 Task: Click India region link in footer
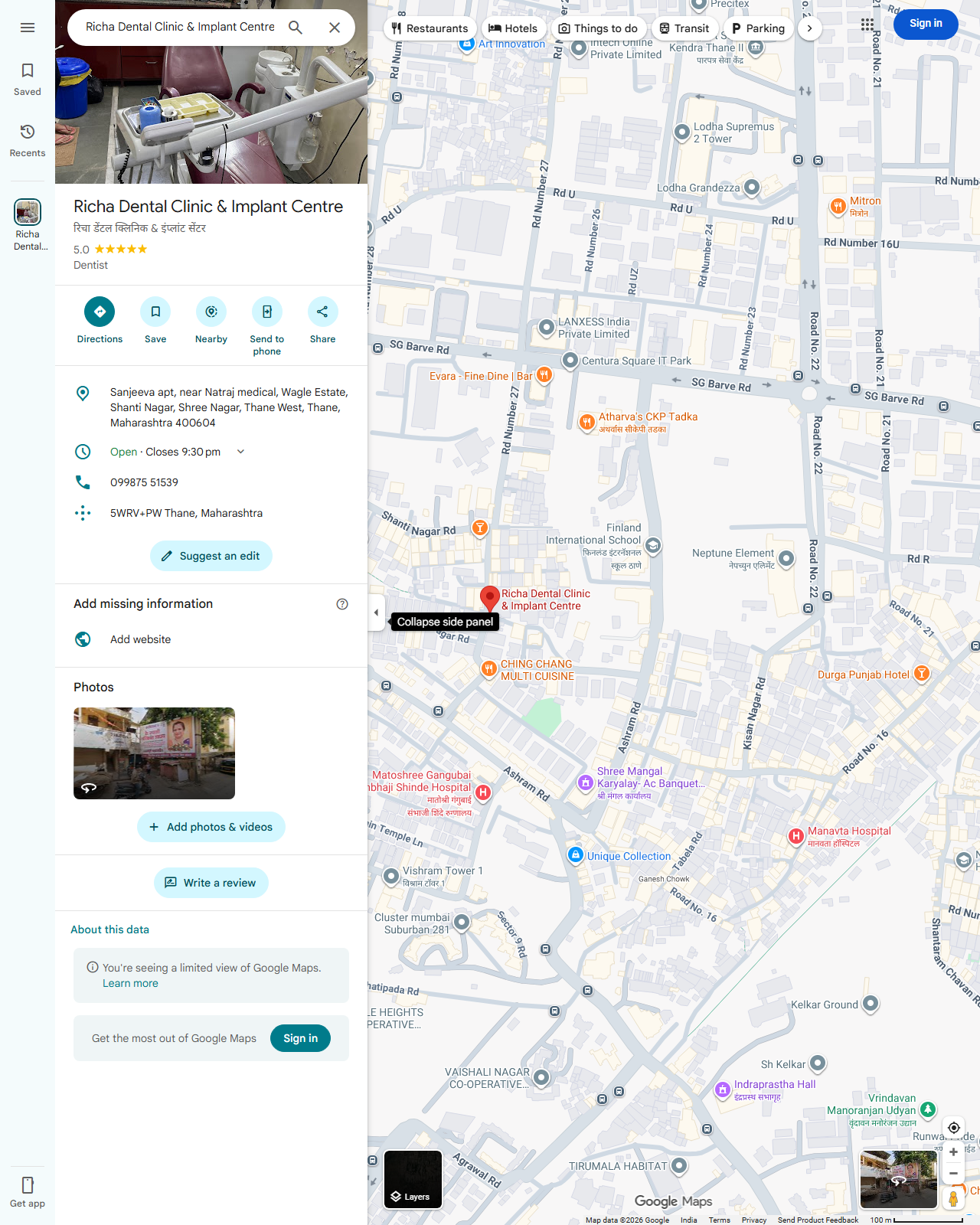pos(688,1220)
